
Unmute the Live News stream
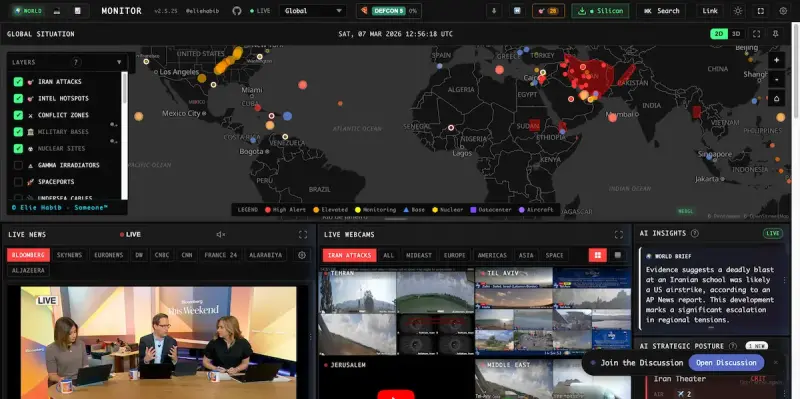tap(220, 235)
